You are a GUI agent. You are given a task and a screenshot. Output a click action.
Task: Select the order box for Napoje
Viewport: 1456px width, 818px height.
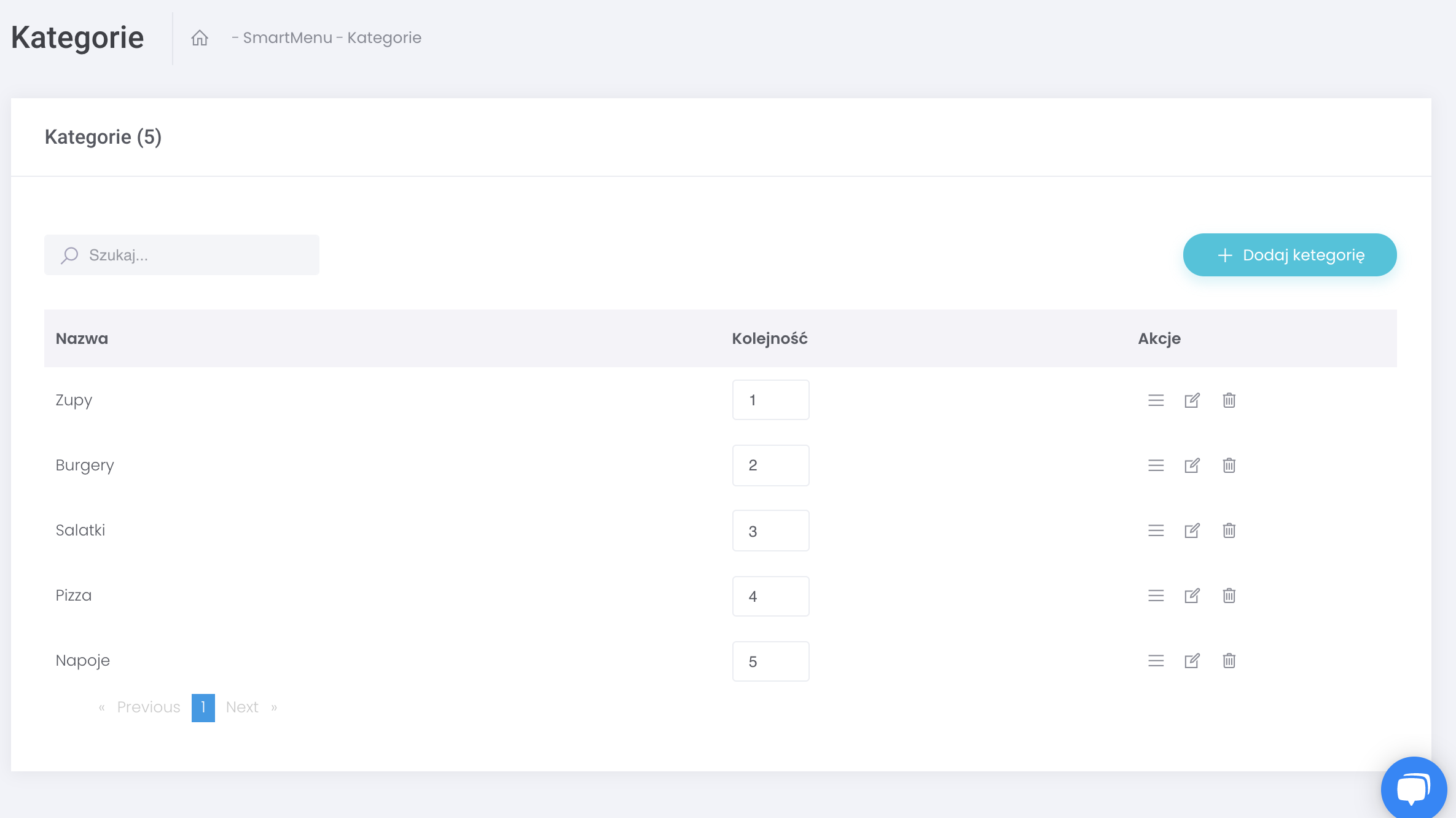tap(770, 661)
